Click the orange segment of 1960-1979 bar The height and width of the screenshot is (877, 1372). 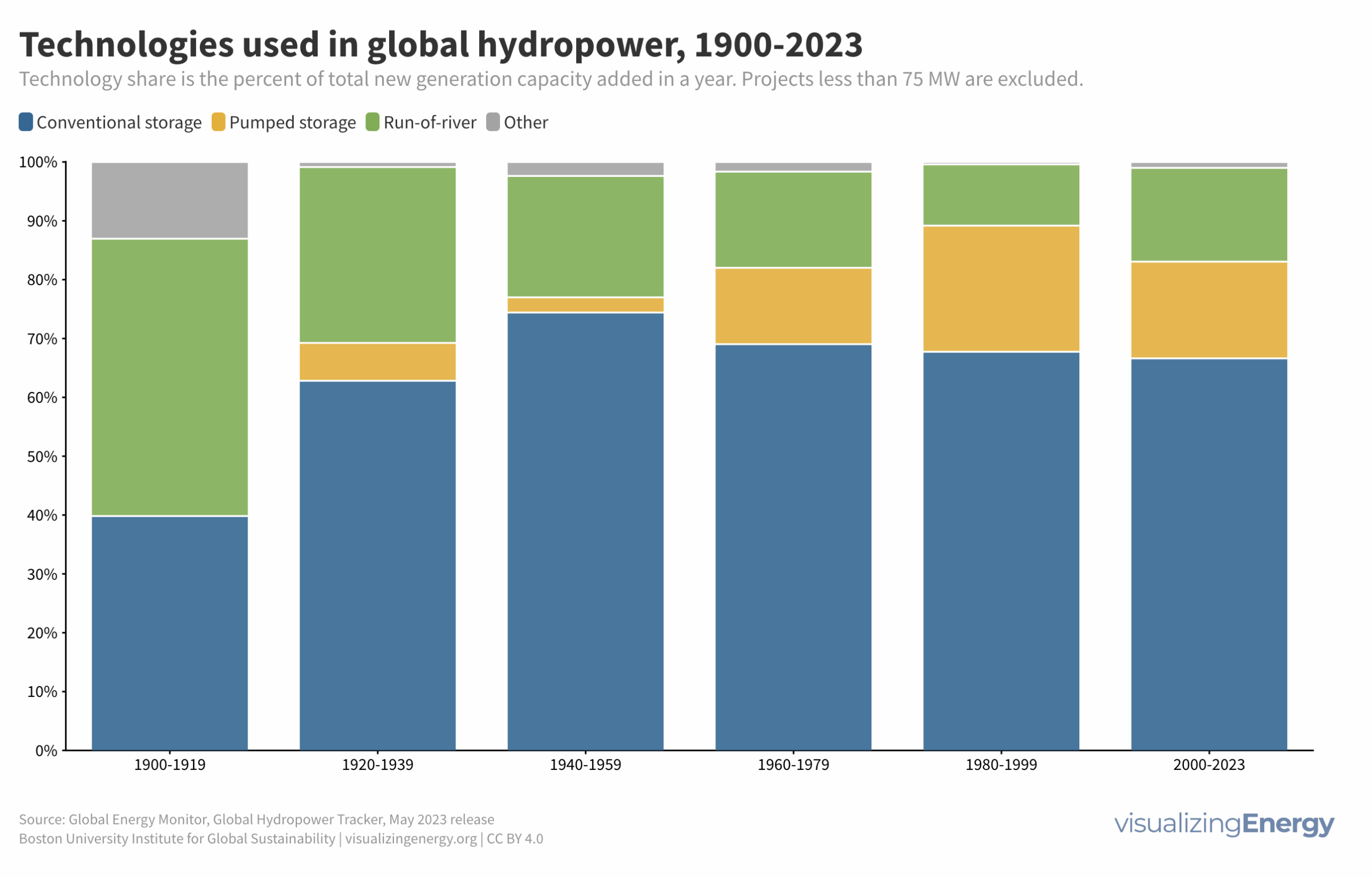[793, 306]
